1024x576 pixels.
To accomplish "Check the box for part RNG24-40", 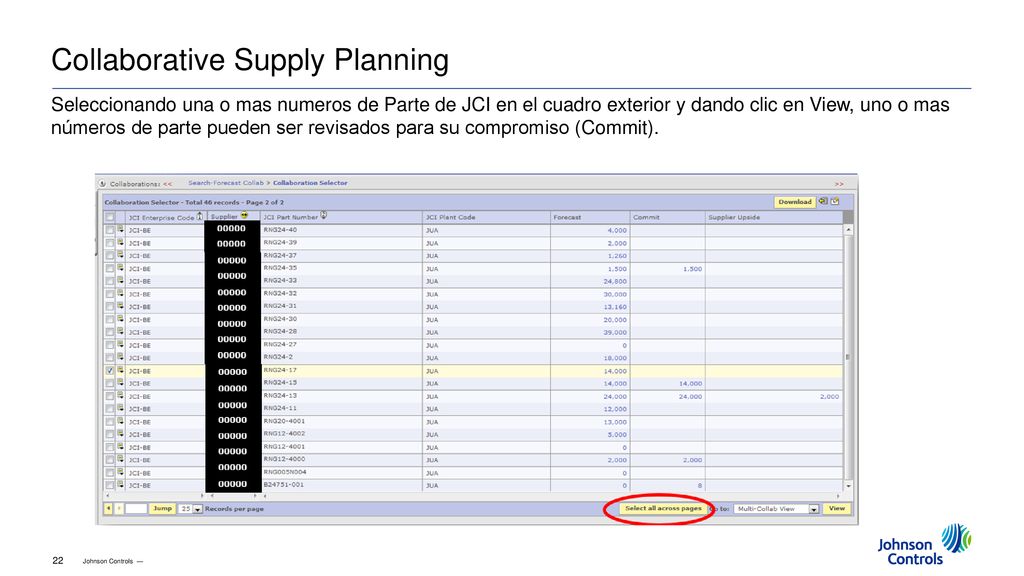I will tap(110, 231).
